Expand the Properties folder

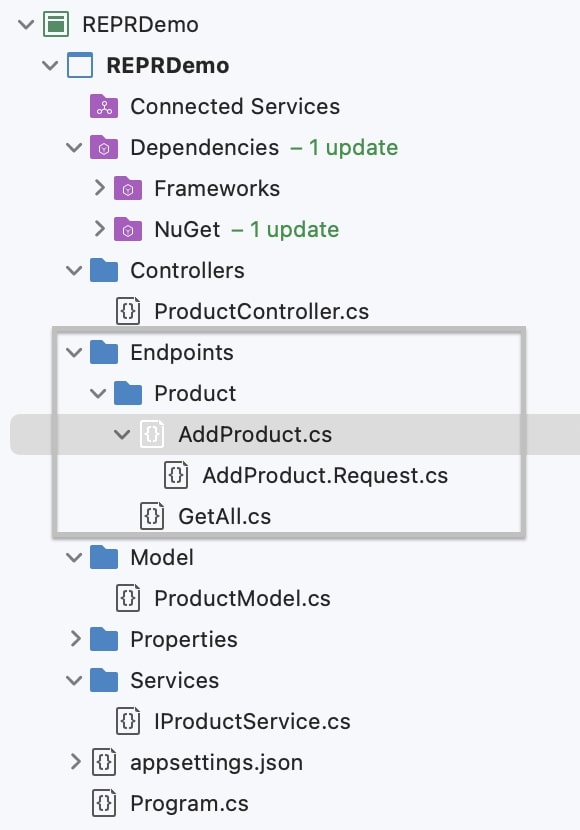click(x=75, y=639)
